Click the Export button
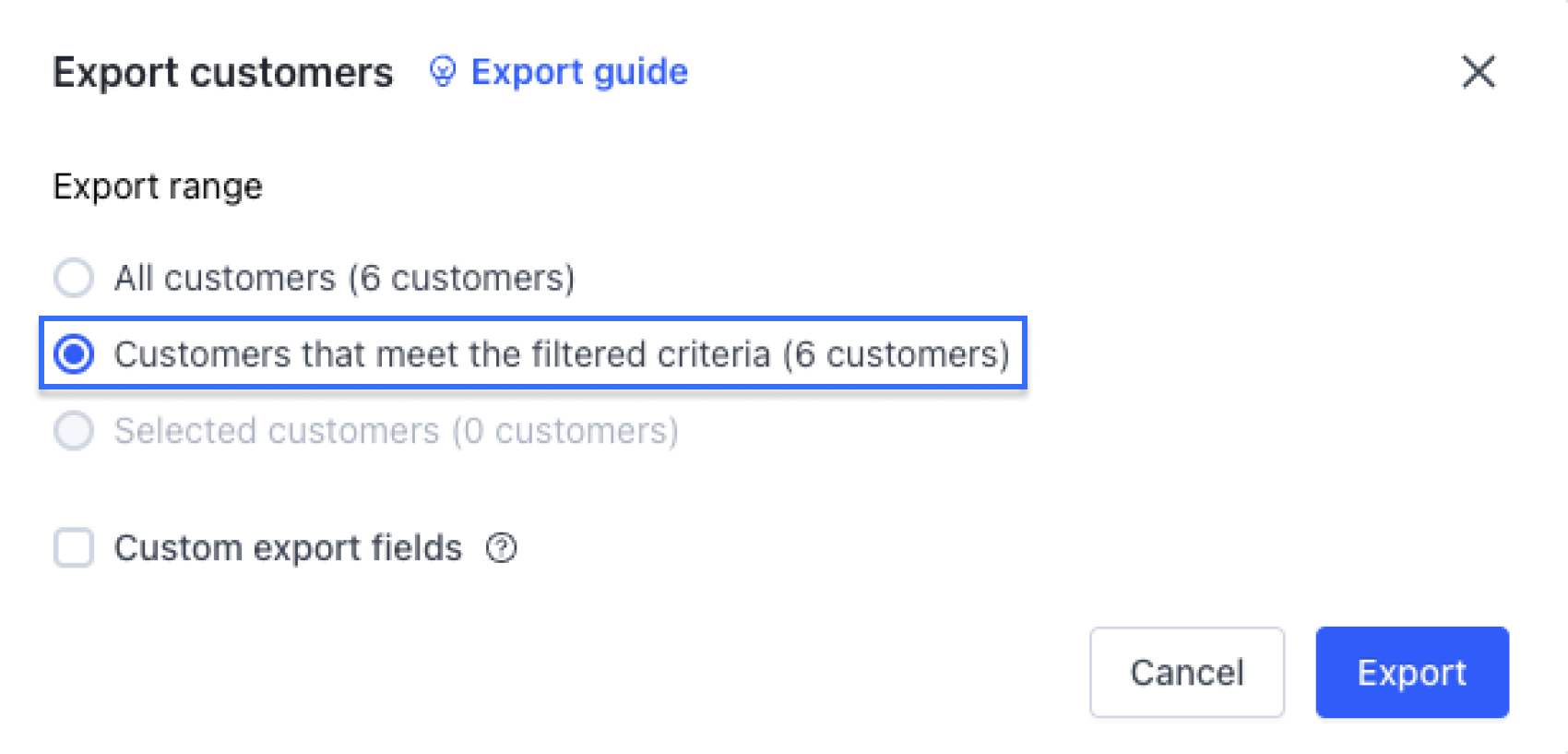Screen dimensions: 1568x754 coord(1411,672)
